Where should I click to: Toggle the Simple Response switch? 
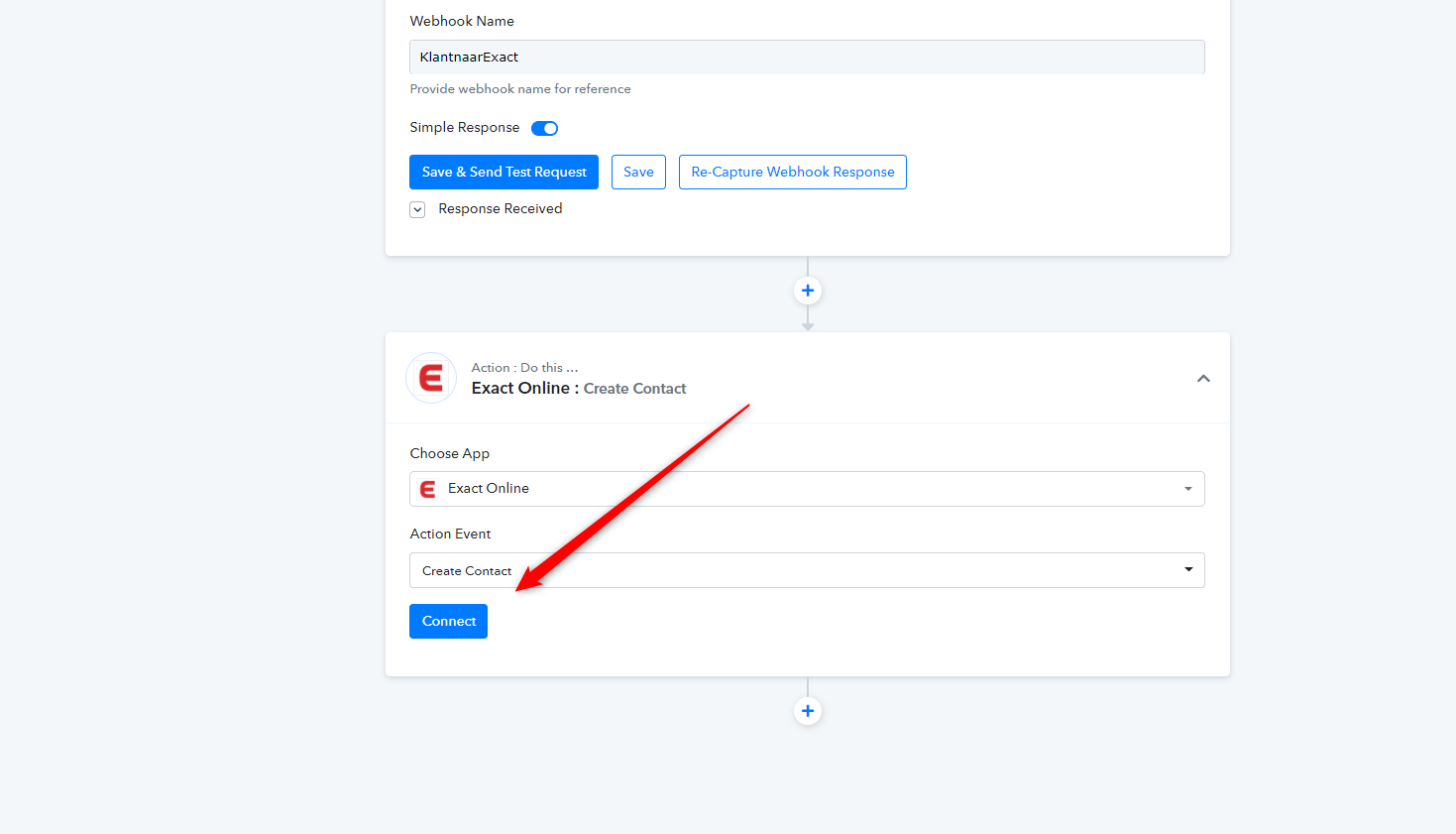pos(545,128)
